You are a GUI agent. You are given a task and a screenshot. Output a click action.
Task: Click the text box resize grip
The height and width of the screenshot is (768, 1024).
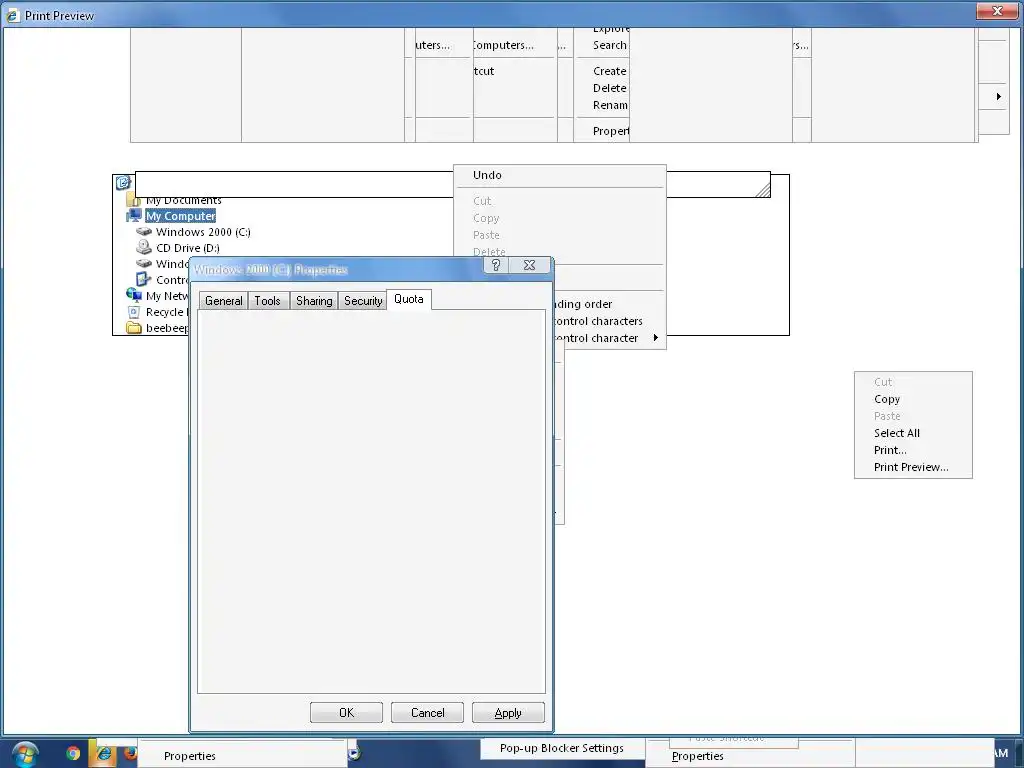(x=763, y=190)
